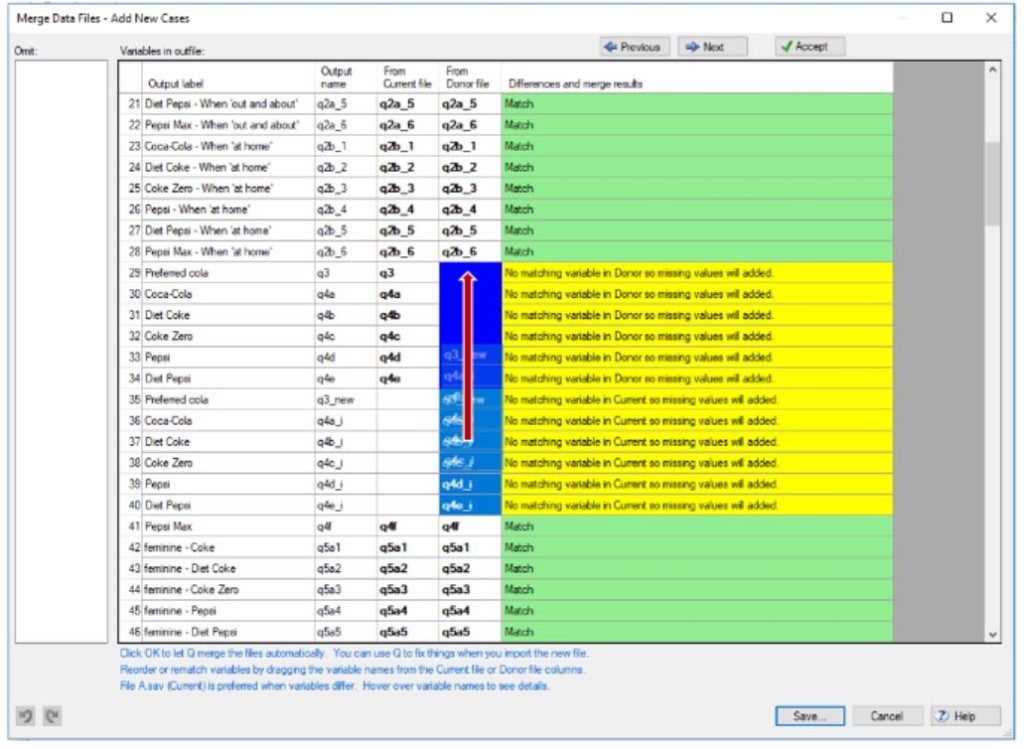Select 'q2b_4' in the Current file column
1024x749 pixels.
click(397, 210)
